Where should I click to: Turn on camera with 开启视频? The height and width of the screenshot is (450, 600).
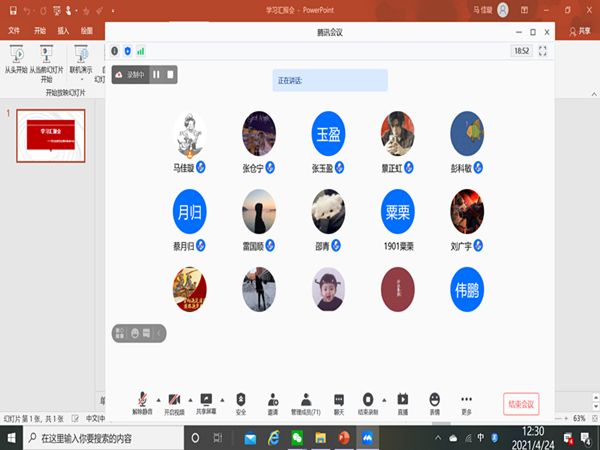(173, 400)
